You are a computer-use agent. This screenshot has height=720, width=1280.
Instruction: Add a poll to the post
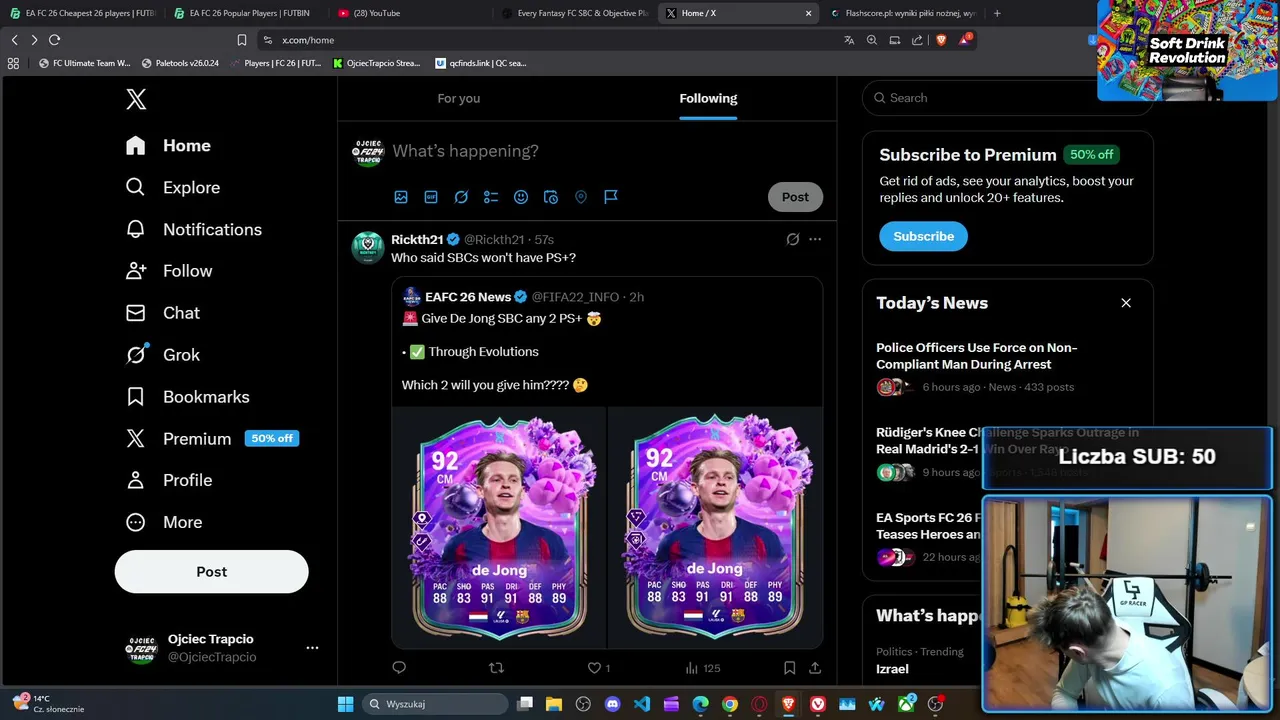[491, 197]
